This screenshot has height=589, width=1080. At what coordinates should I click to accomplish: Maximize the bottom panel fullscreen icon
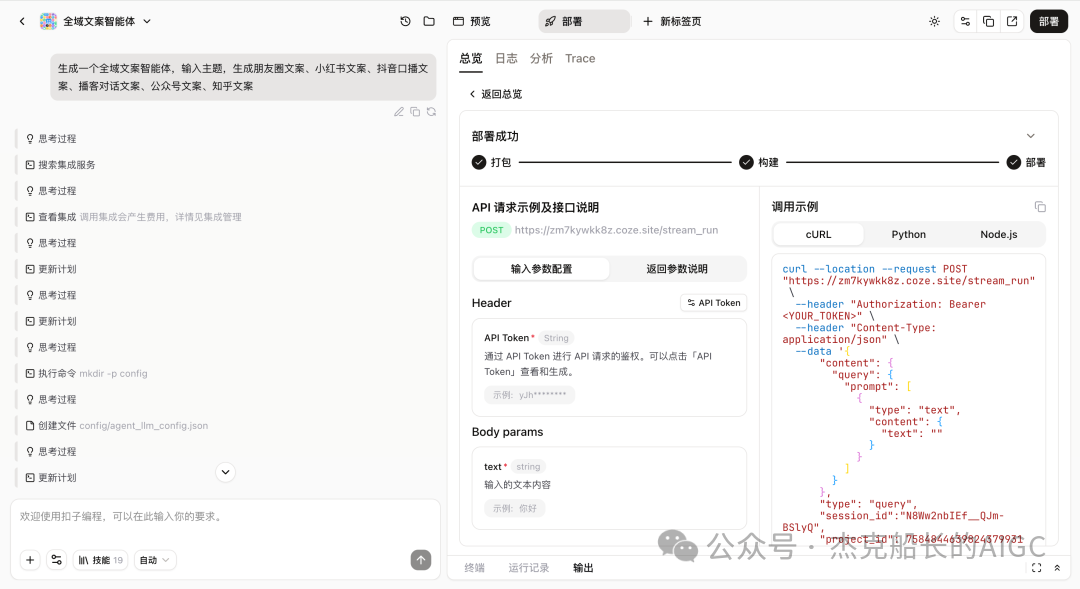(x=1036, y=568)
